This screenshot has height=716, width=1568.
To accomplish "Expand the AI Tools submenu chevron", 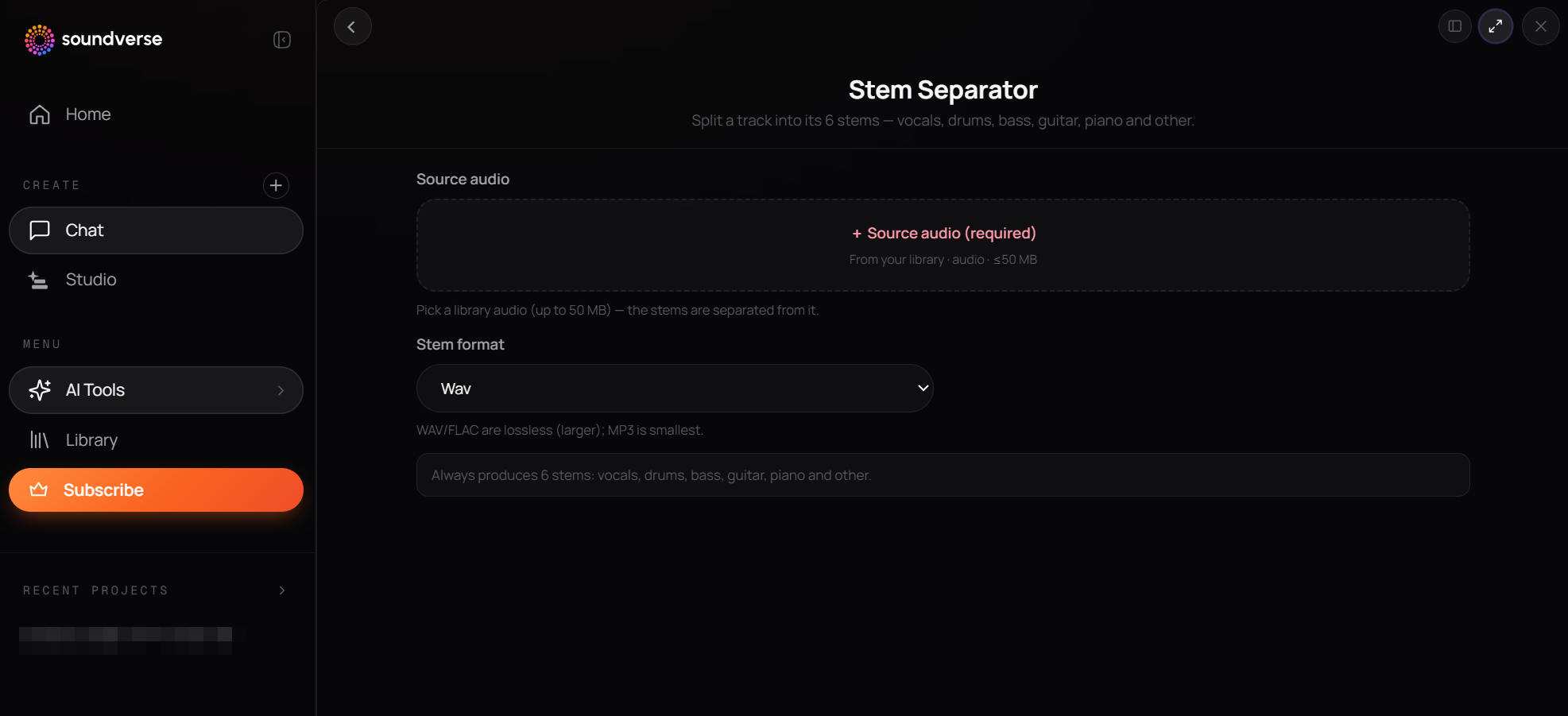I will [x=281, y=390].
